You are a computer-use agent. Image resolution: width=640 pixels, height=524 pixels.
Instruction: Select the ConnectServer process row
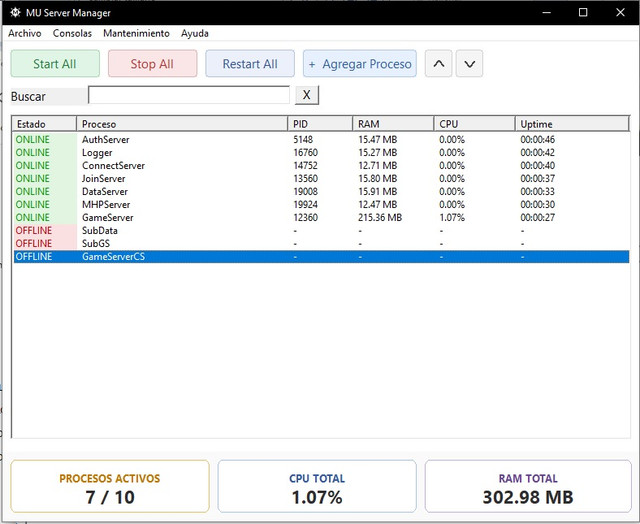pos(321,166)
